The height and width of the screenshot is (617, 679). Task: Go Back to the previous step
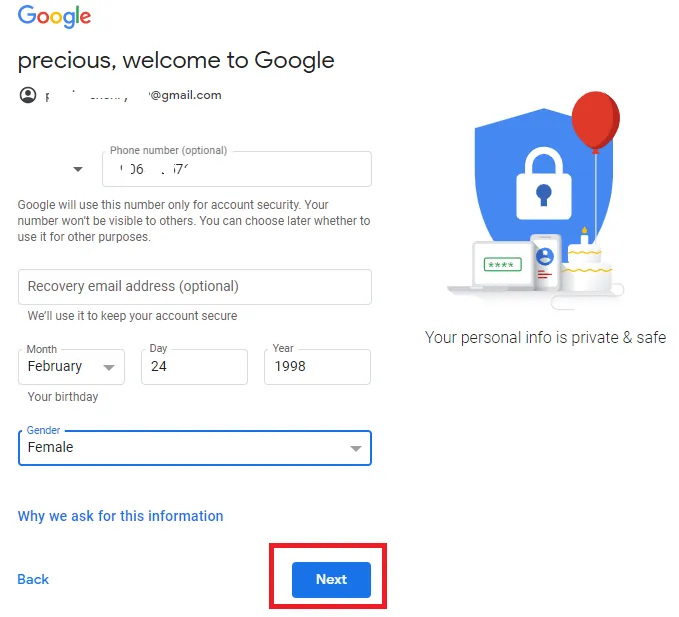[x=33, y=579]
